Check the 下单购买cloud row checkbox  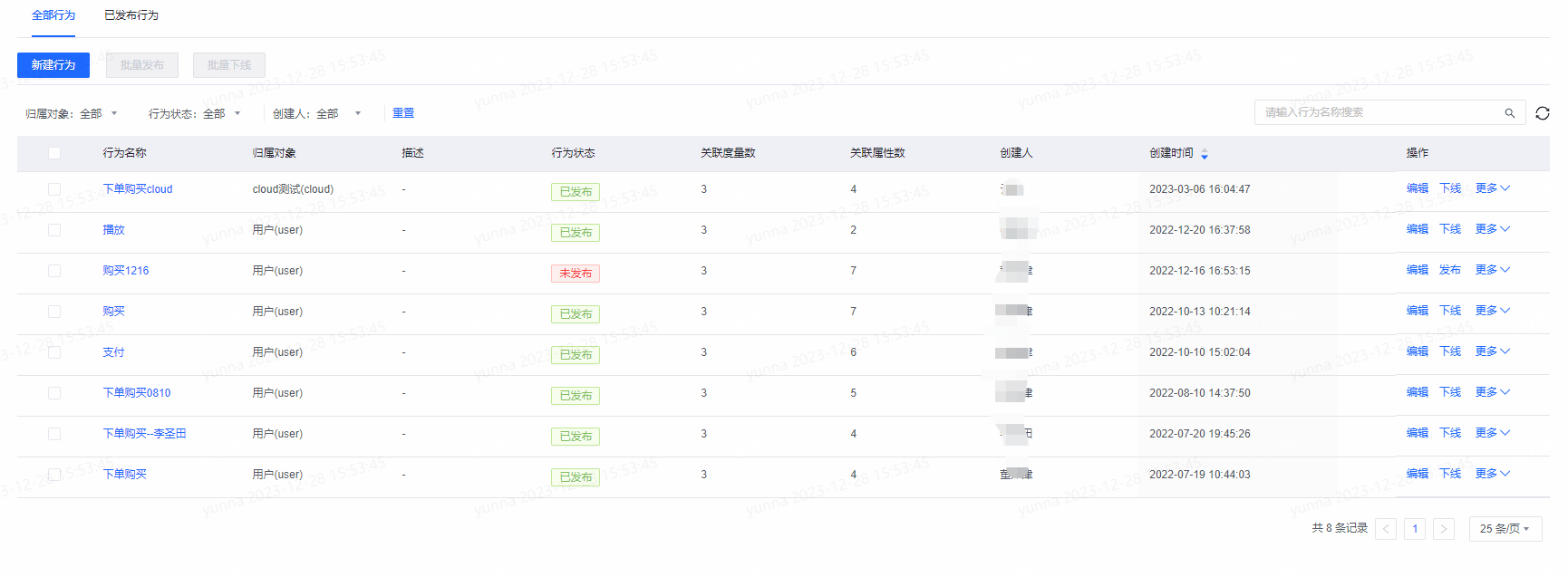pos(54,189)
